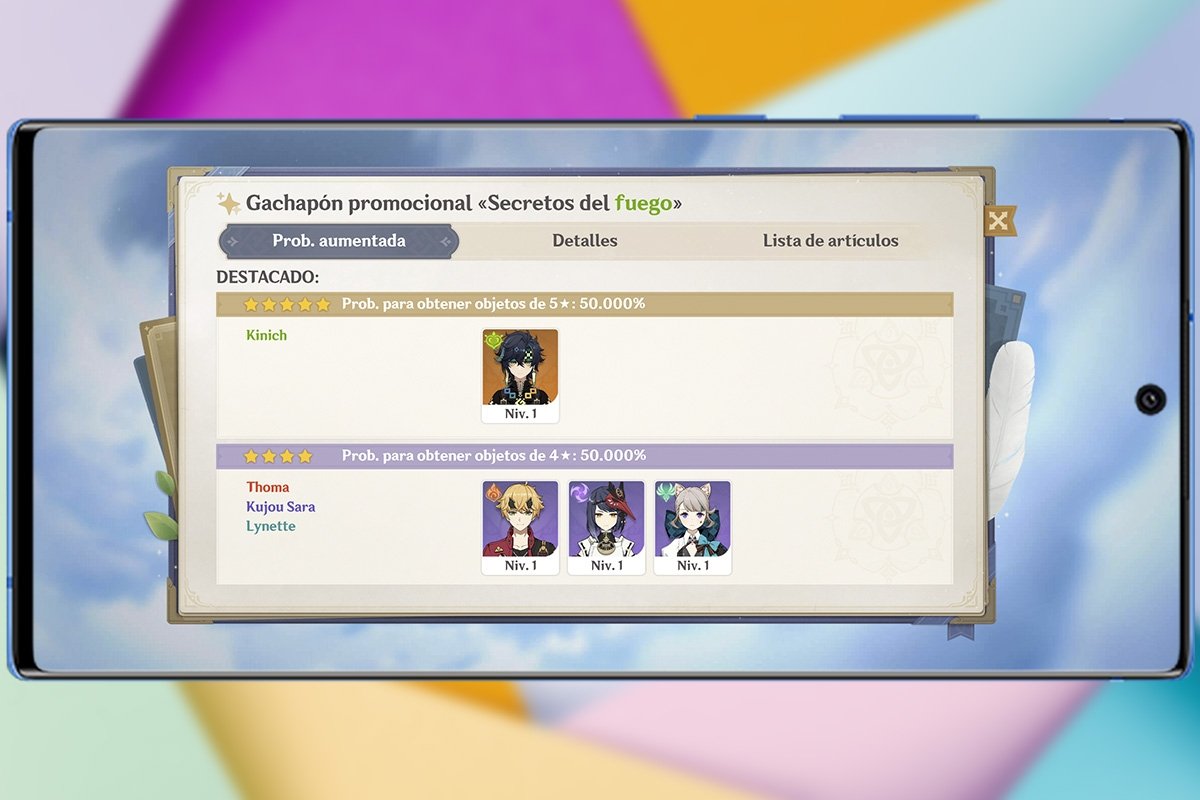
Task: Click the Niv. 1 label under Kujou Sara
Action: point(606,566)
